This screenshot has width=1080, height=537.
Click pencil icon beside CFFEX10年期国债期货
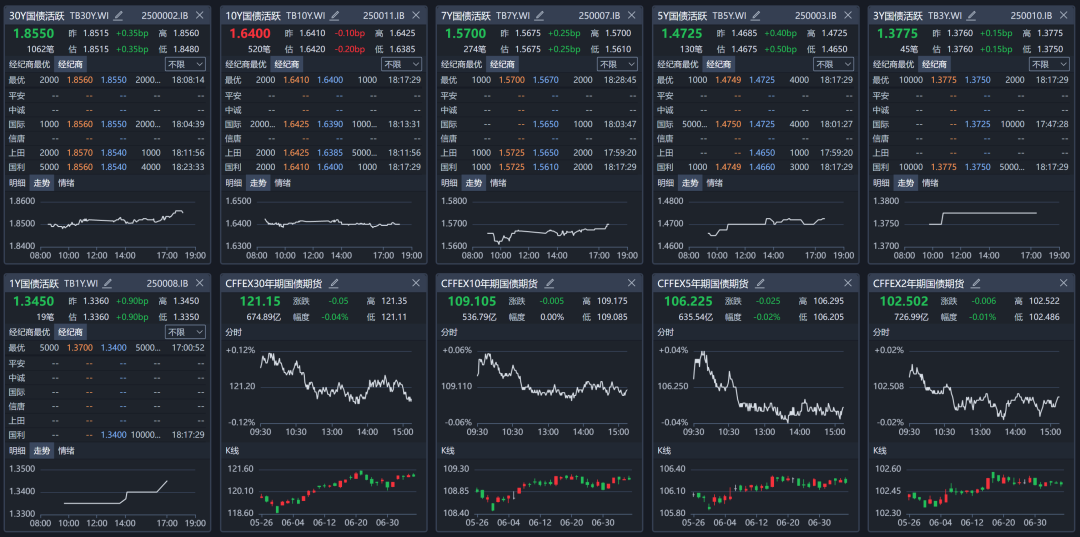tap(550, 283)
